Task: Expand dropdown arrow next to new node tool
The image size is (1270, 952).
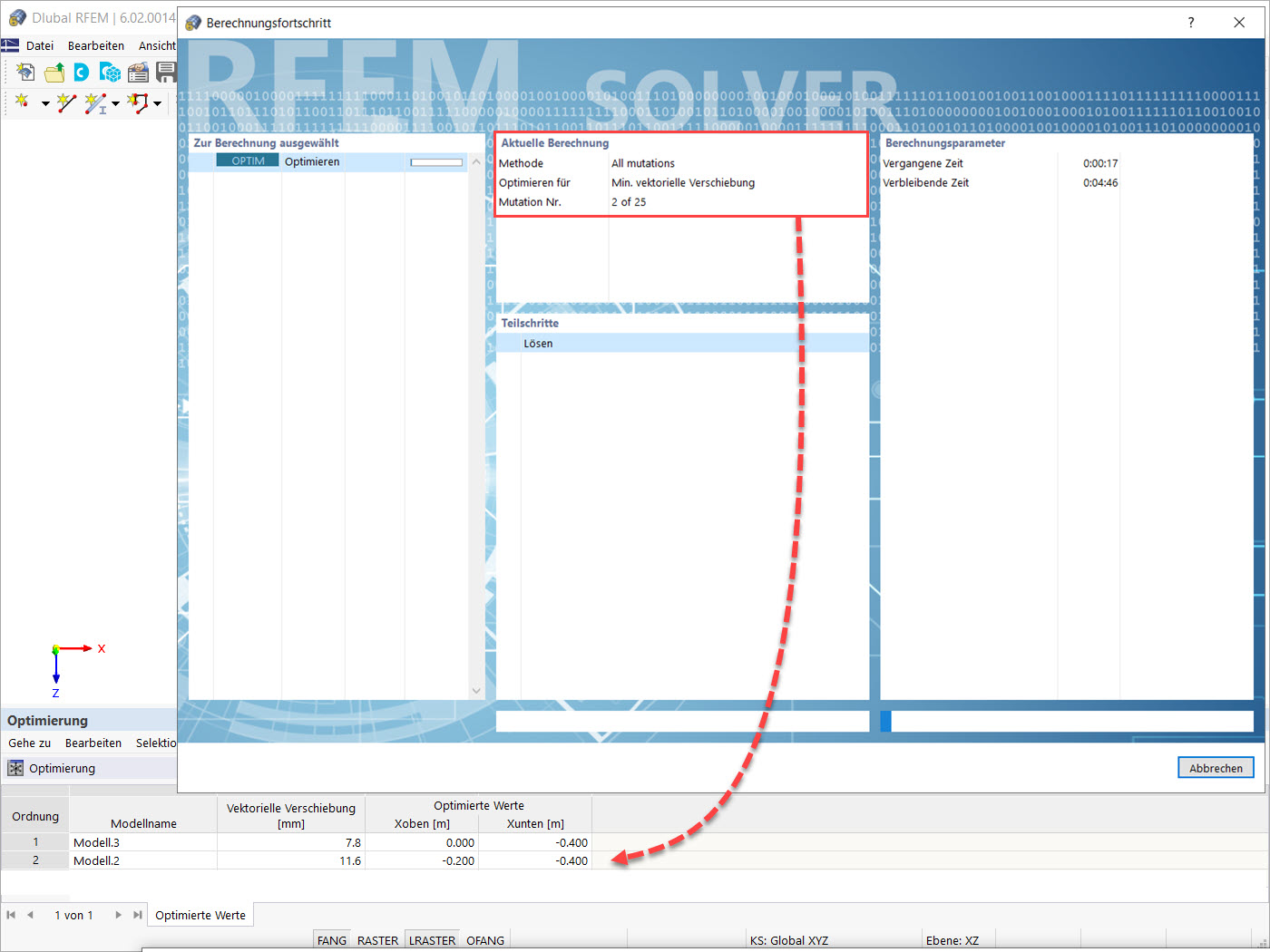Action: pyautogui.click(x=45, y=103)
